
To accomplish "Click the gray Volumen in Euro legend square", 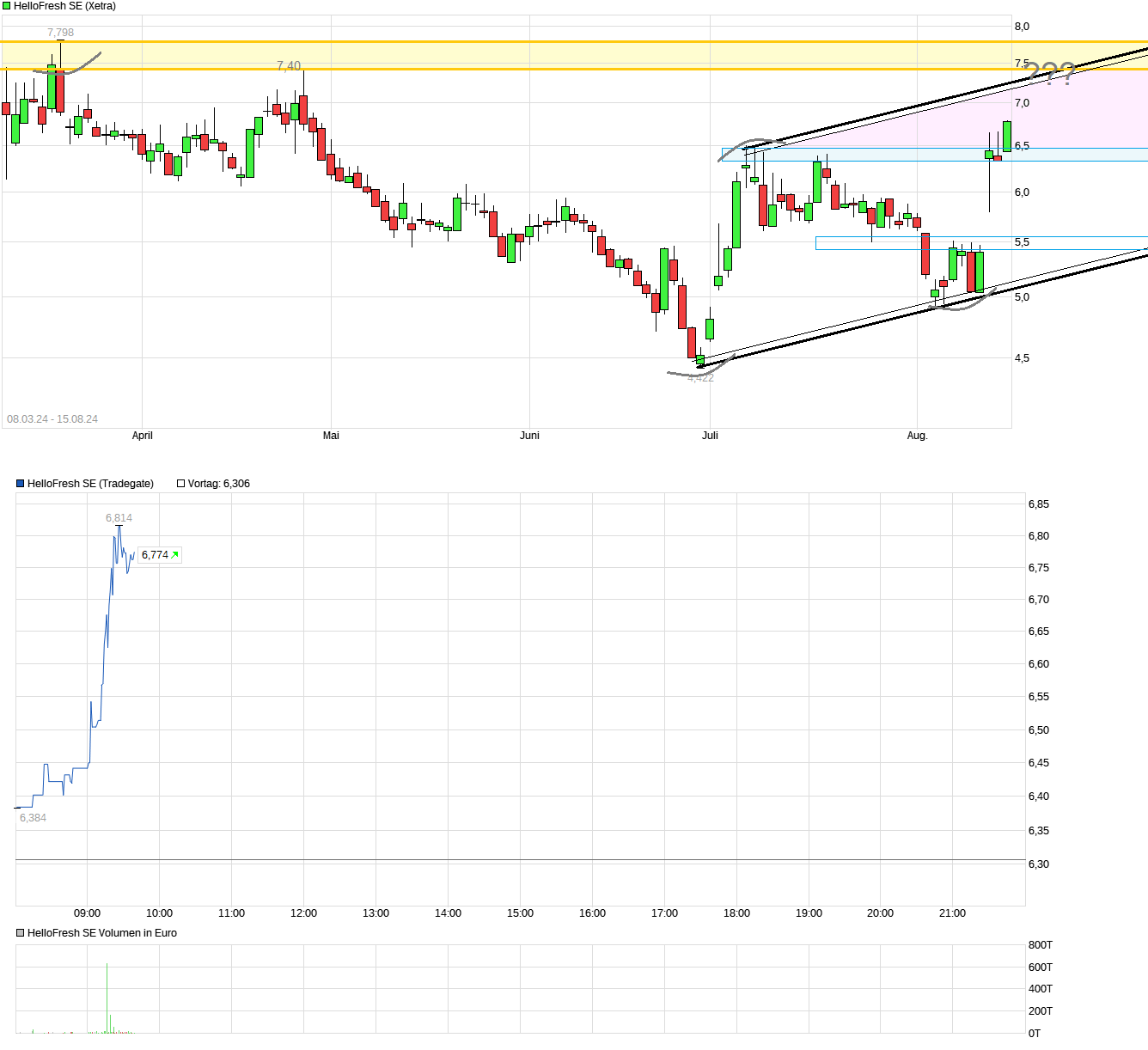I will (21, 933).
